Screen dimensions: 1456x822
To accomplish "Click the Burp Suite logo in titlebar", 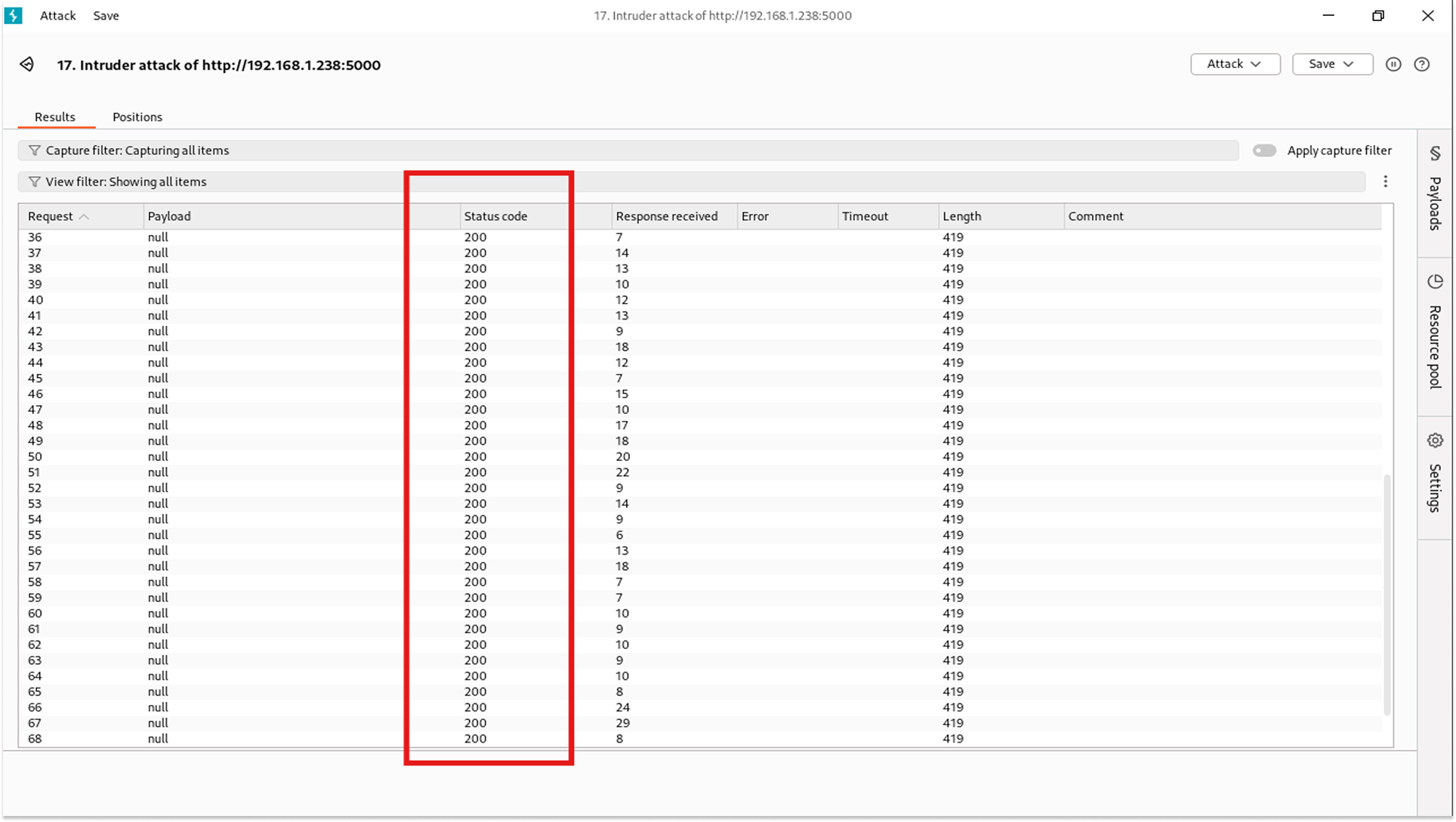I will coord(14,15).
